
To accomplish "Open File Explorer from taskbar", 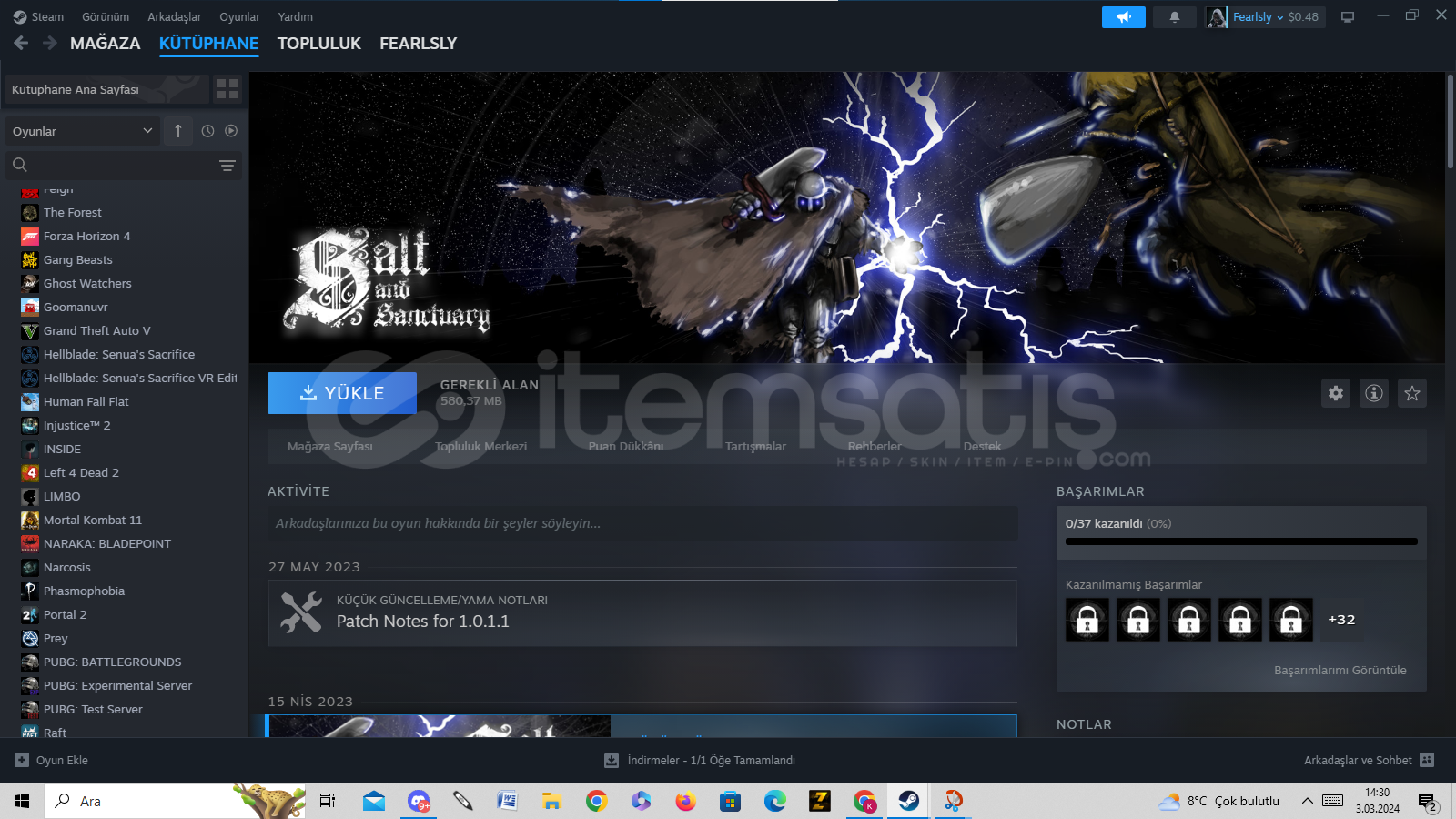I will click(551, 801).
